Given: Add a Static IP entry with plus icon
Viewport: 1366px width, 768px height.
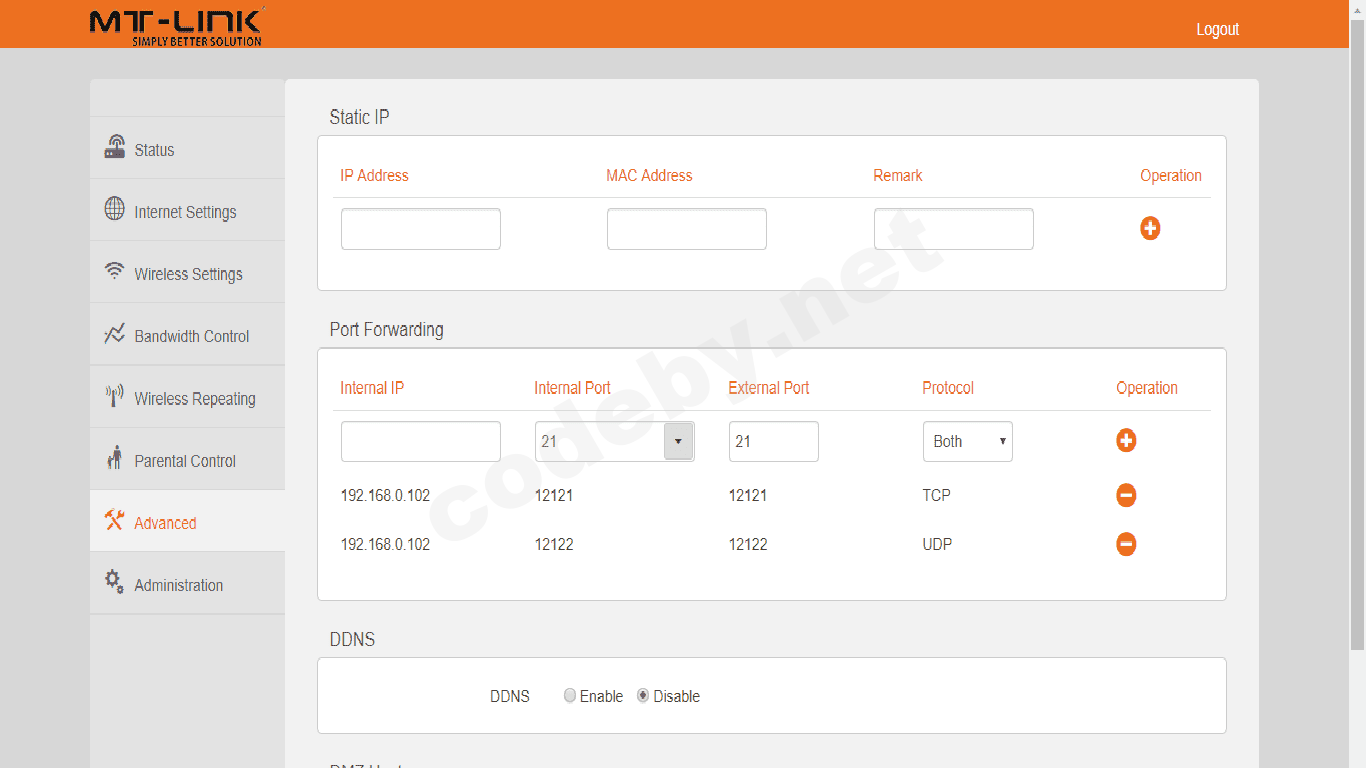Looking at the screenshot, I should (1150, 228).
